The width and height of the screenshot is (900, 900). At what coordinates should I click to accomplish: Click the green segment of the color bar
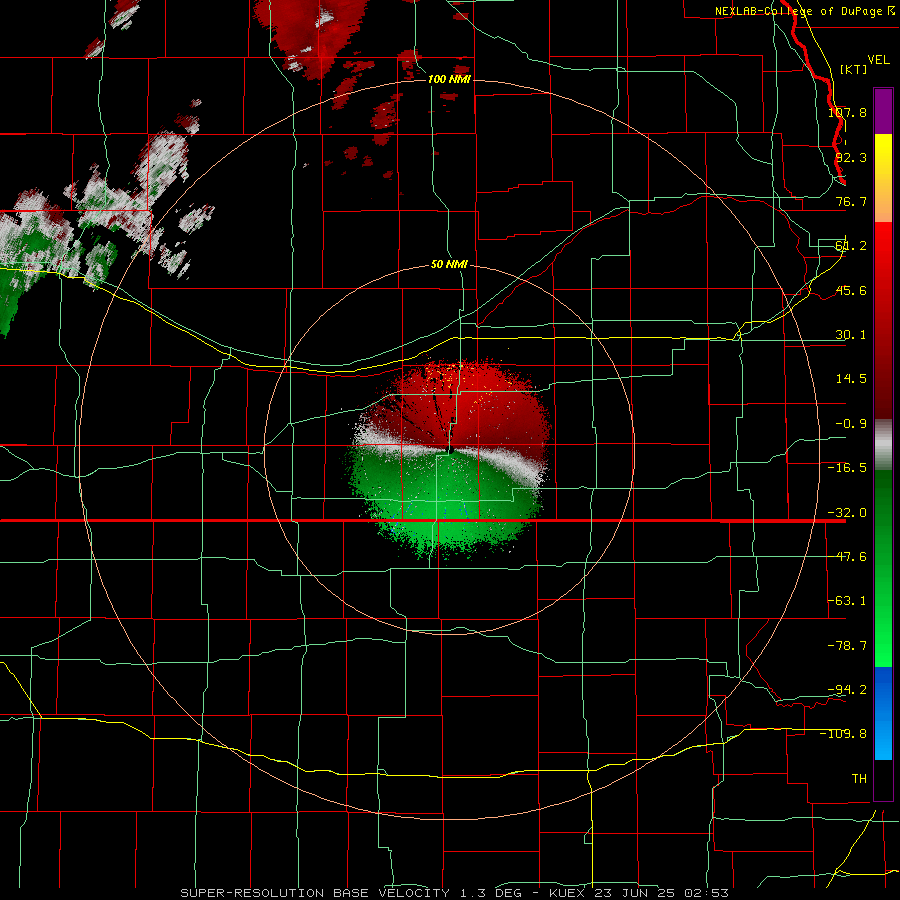pyautogui.click(x=883, y=568)
